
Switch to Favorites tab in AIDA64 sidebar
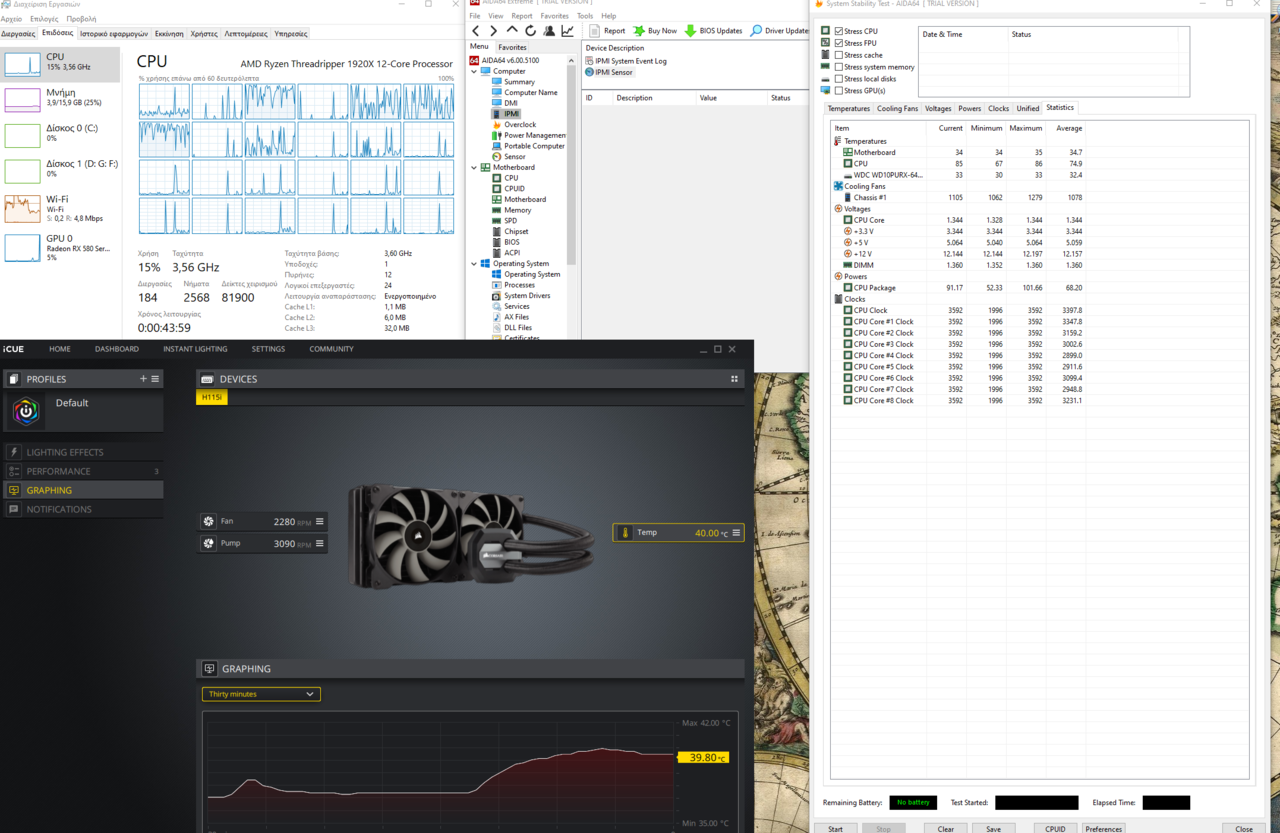pos(512,47)
